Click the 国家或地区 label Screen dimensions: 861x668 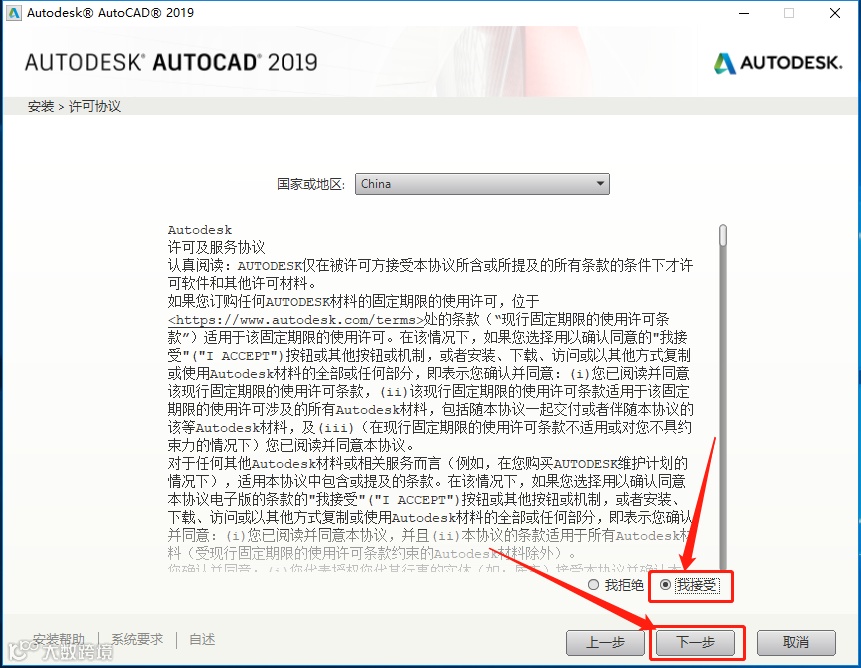click(311, 184)
